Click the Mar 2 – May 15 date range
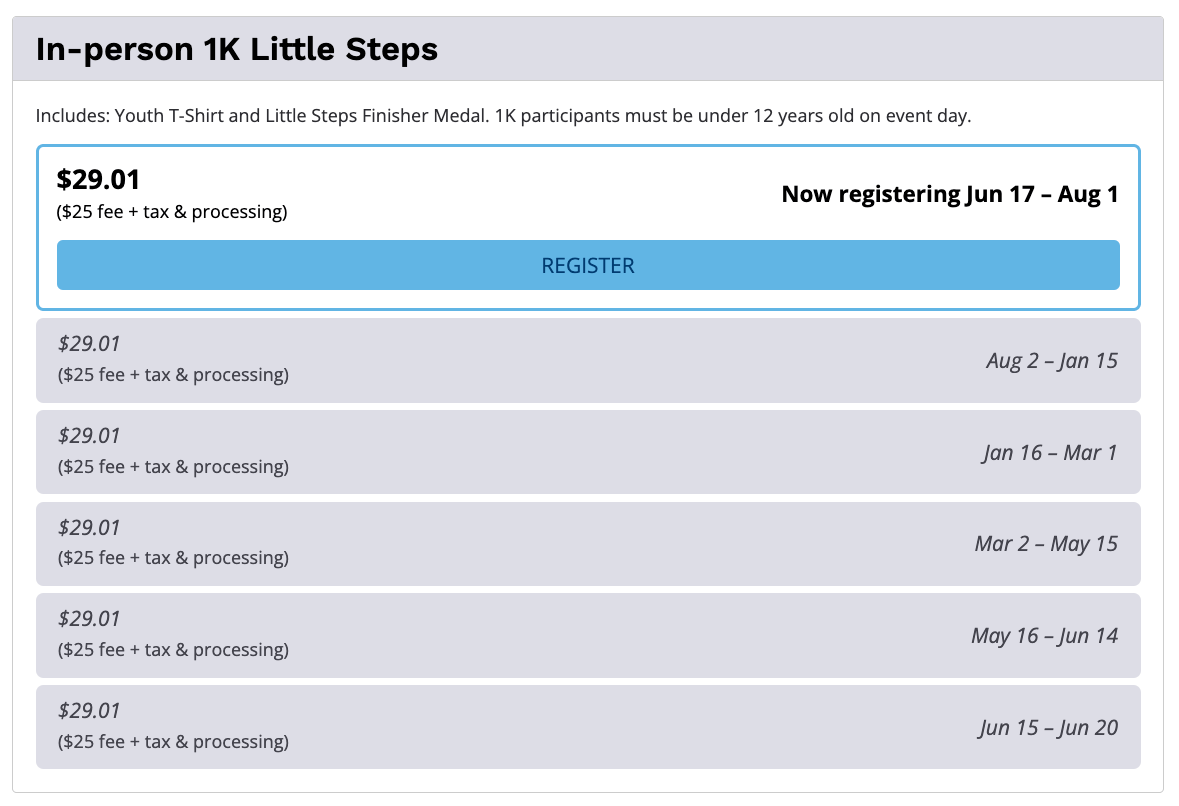The width and height of the screenshot is (1179, 806). [1046, 544]
